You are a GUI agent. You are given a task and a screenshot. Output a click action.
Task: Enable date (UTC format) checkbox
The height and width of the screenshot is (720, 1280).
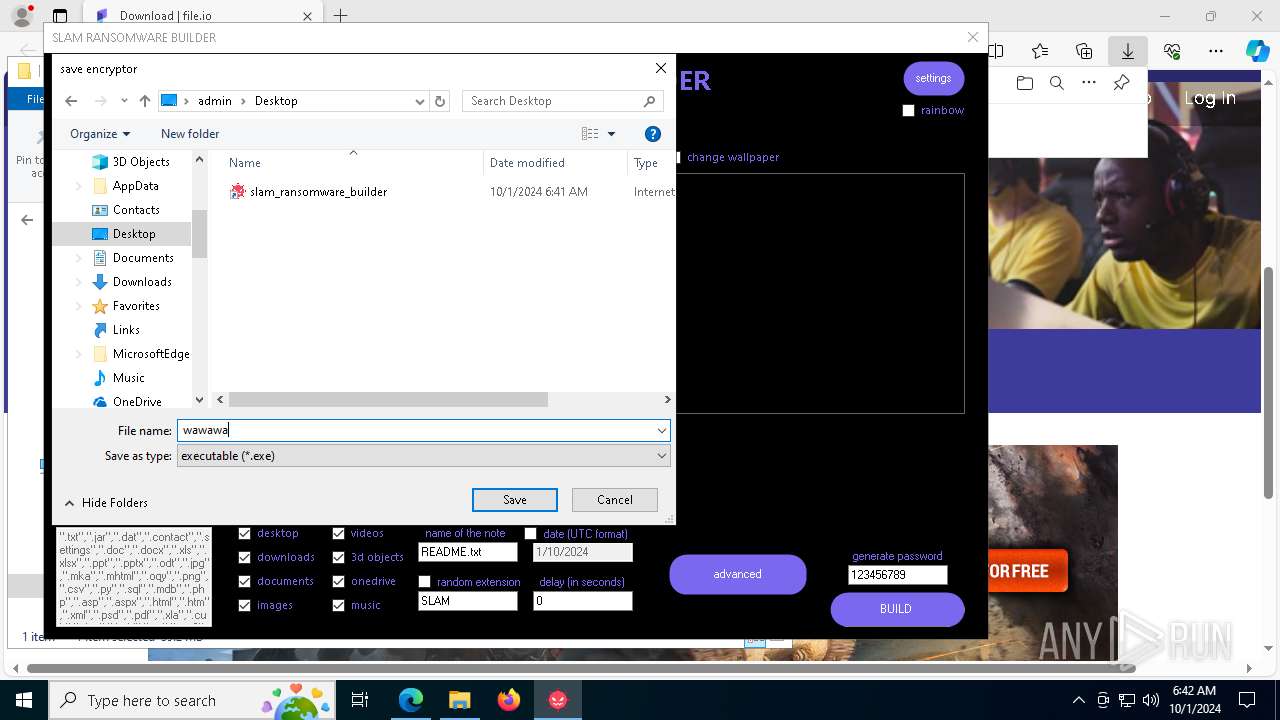530,534
